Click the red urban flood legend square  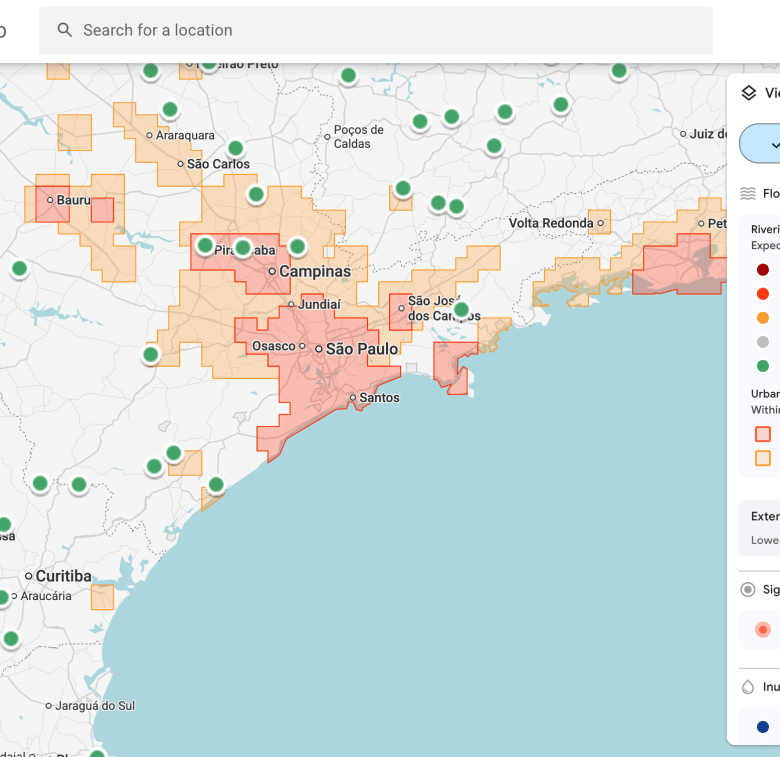(763, 434)
